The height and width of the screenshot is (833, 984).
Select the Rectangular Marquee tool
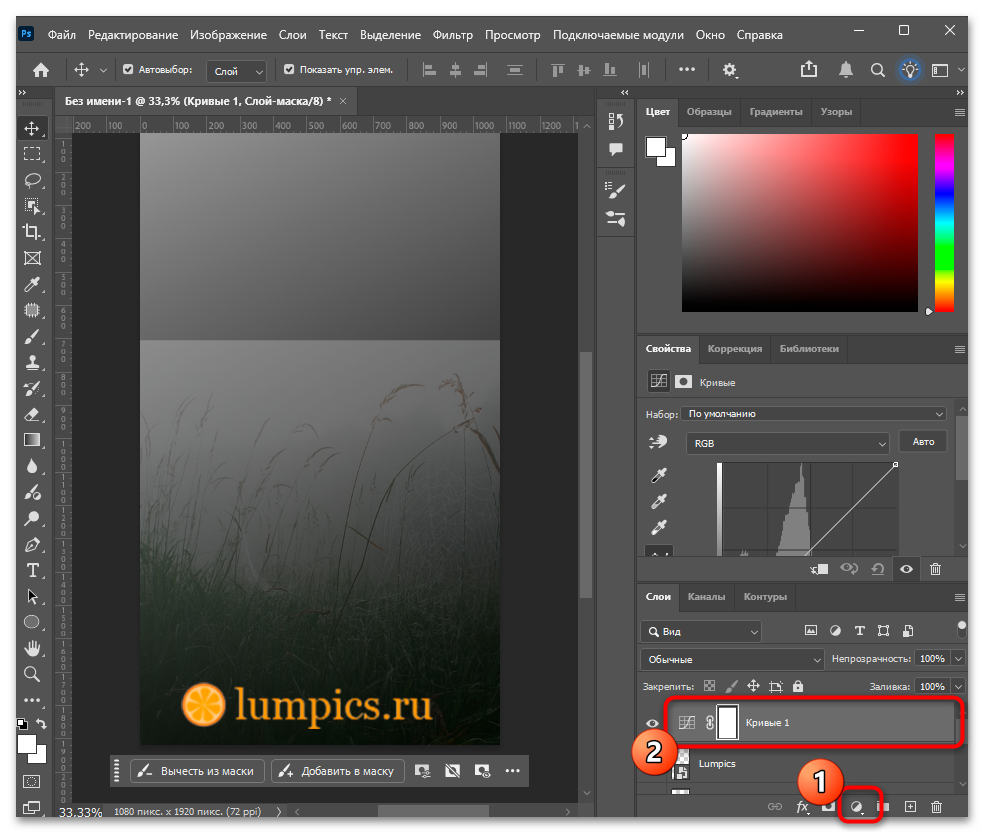coord(32,154)
